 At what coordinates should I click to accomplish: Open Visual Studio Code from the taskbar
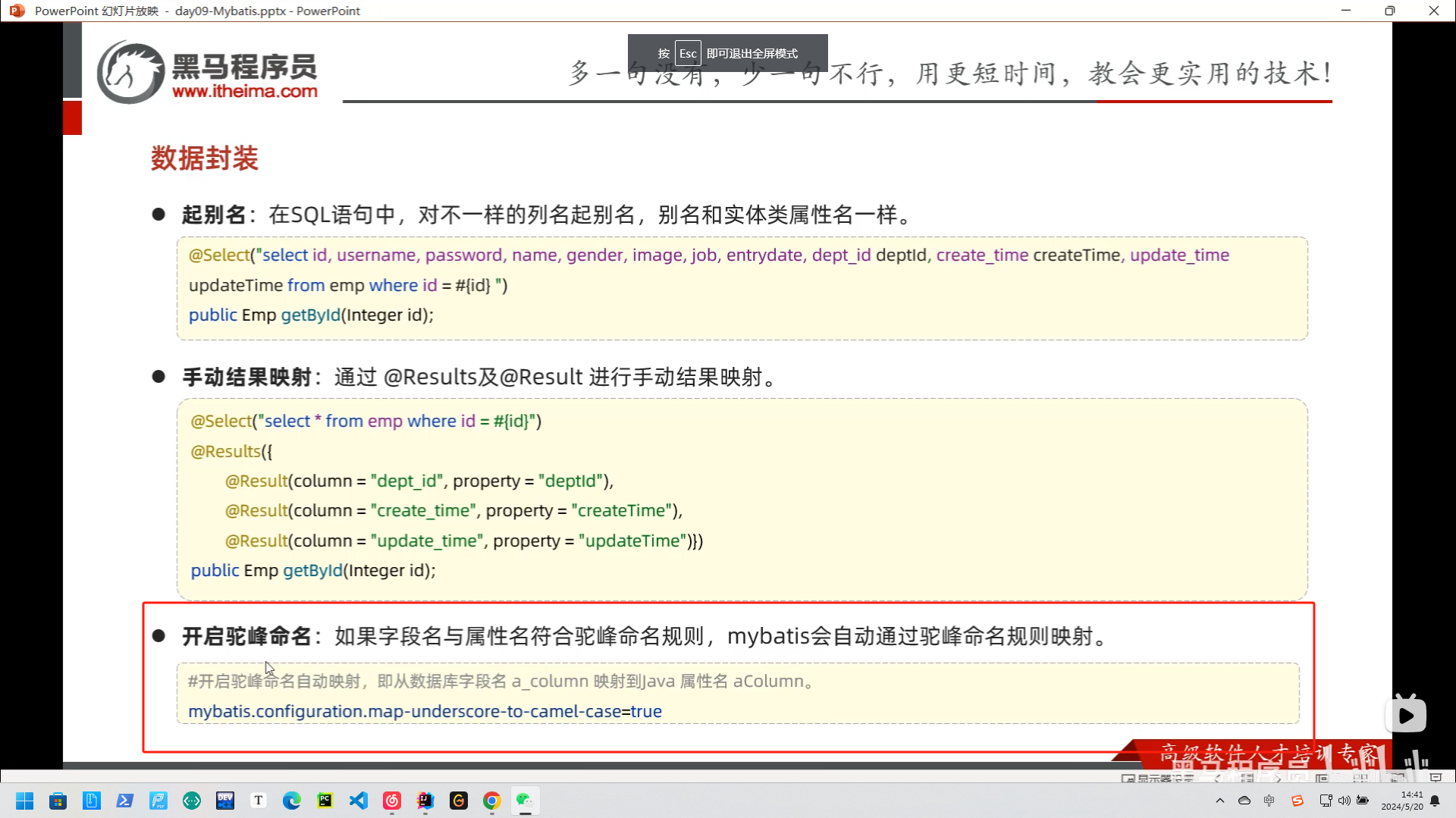[358, 801]
